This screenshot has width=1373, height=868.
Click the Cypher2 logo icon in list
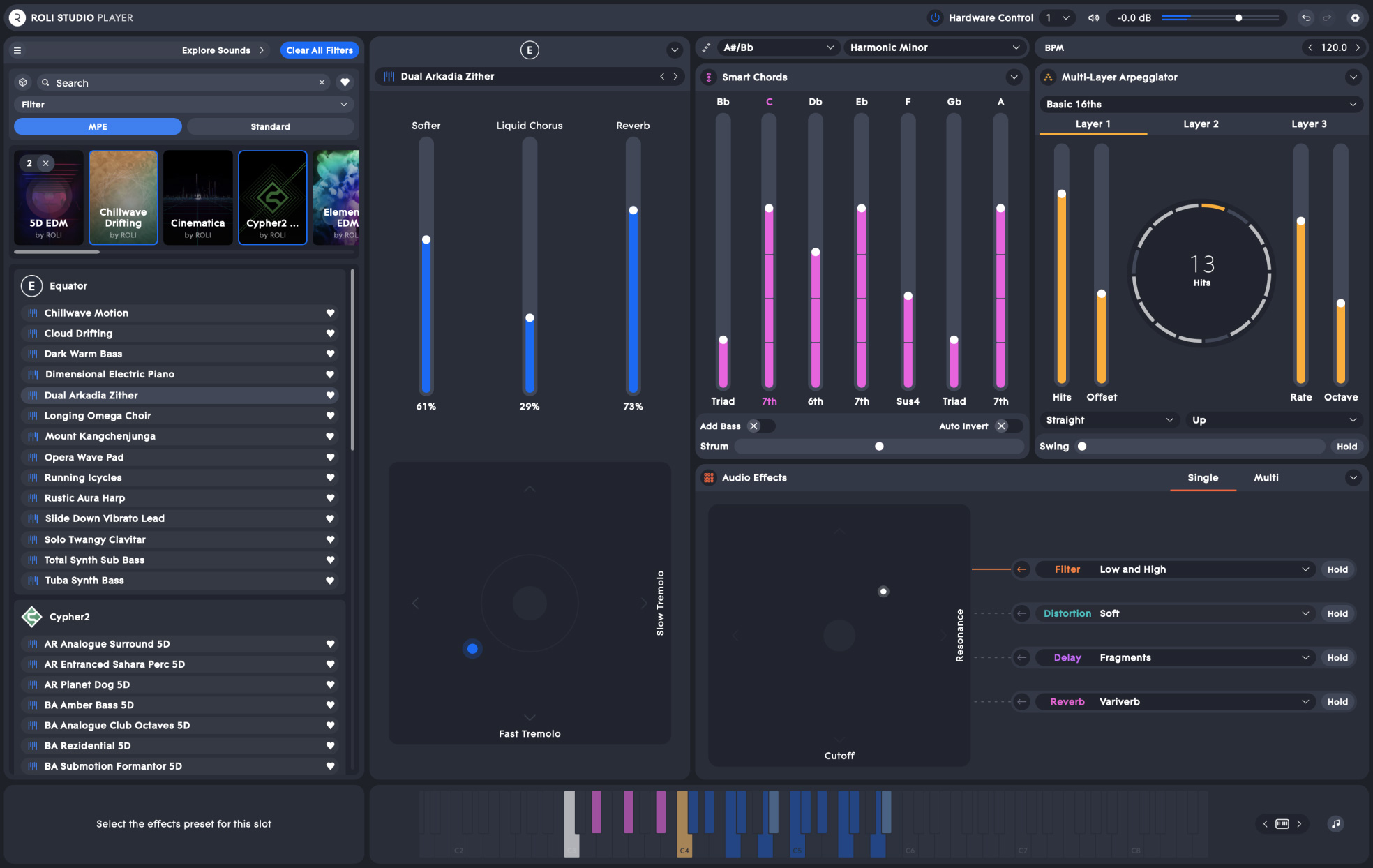[x=31, y=617]
